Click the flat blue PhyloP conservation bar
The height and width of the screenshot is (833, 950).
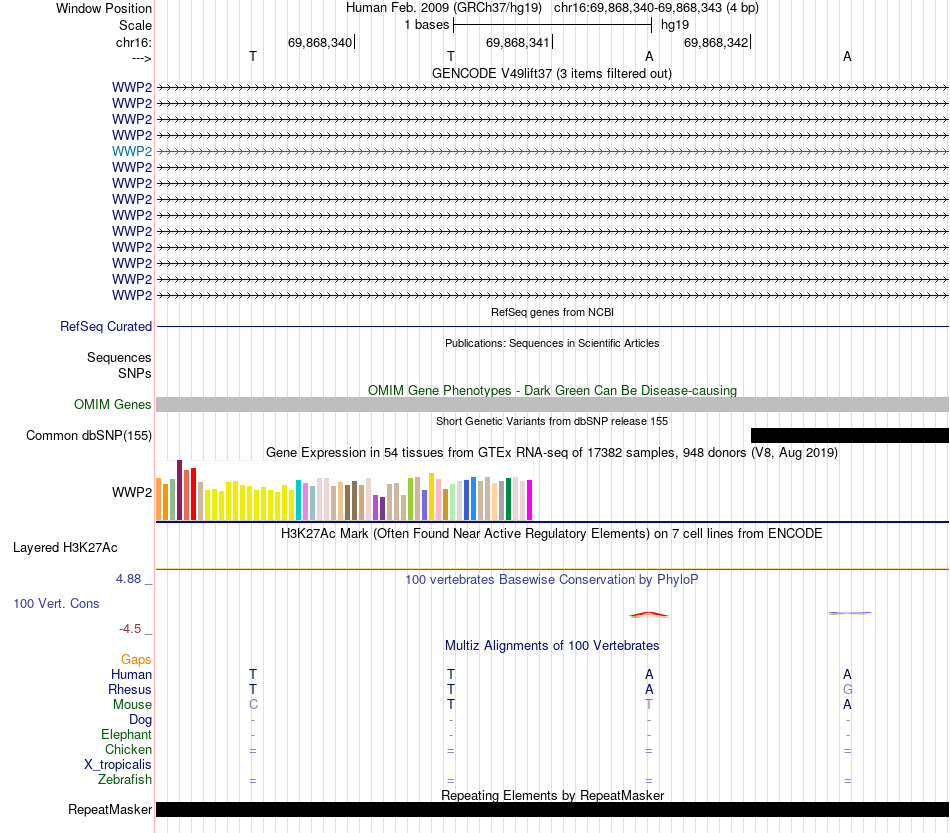(x=849, y=613)
